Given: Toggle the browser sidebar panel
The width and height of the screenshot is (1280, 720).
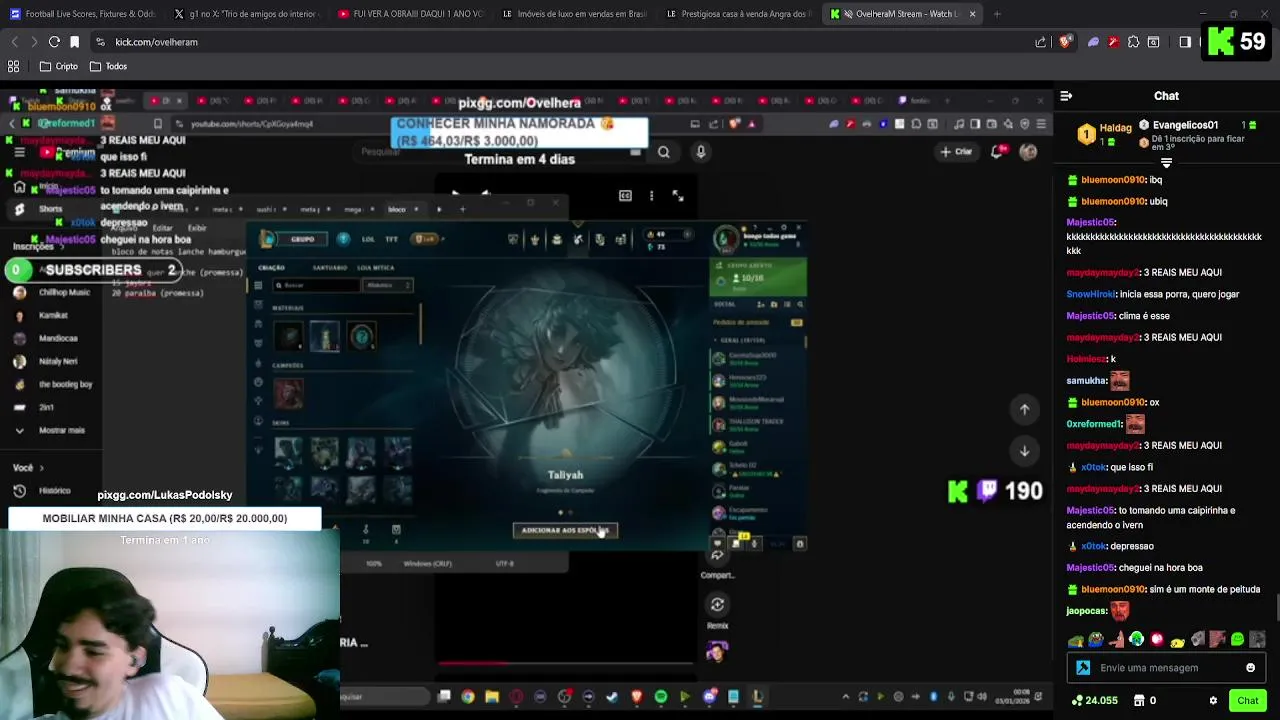Looking at the screenshot, I should [1185, 42].
